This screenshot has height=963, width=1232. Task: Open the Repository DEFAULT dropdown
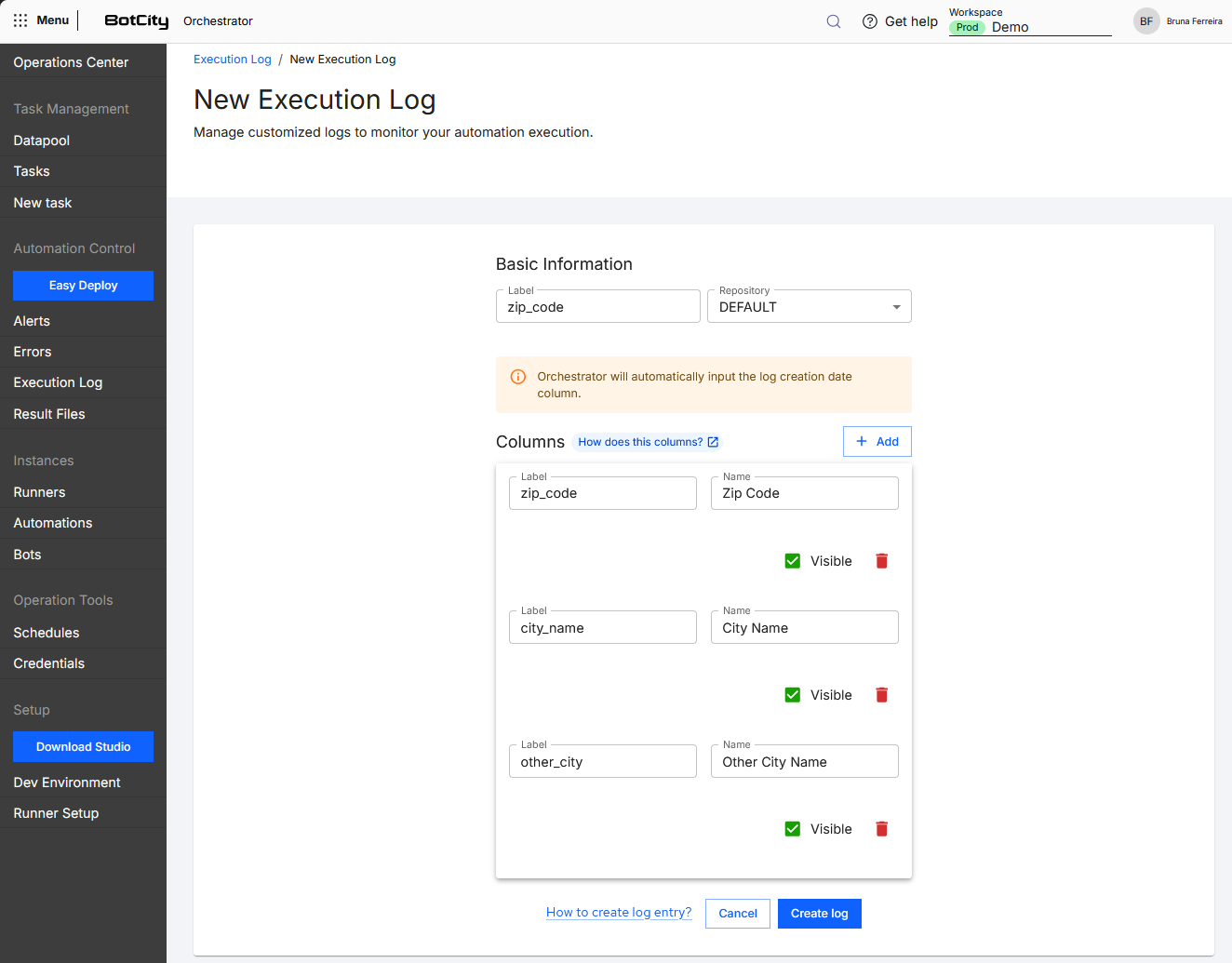[x=810, y=306]
